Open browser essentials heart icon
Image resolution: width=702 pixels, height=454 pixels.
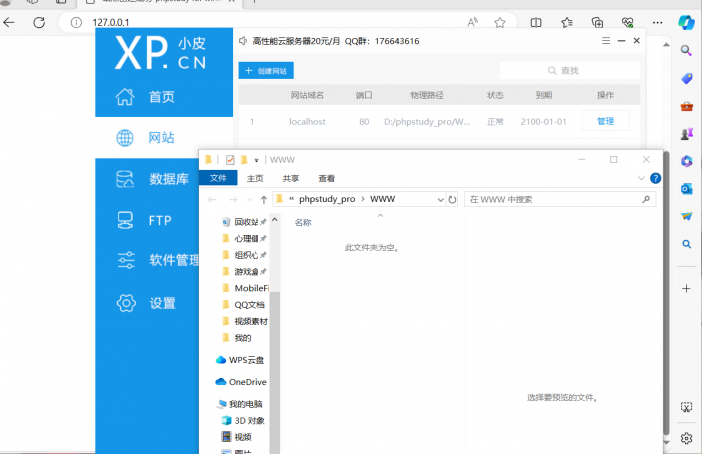628,22
